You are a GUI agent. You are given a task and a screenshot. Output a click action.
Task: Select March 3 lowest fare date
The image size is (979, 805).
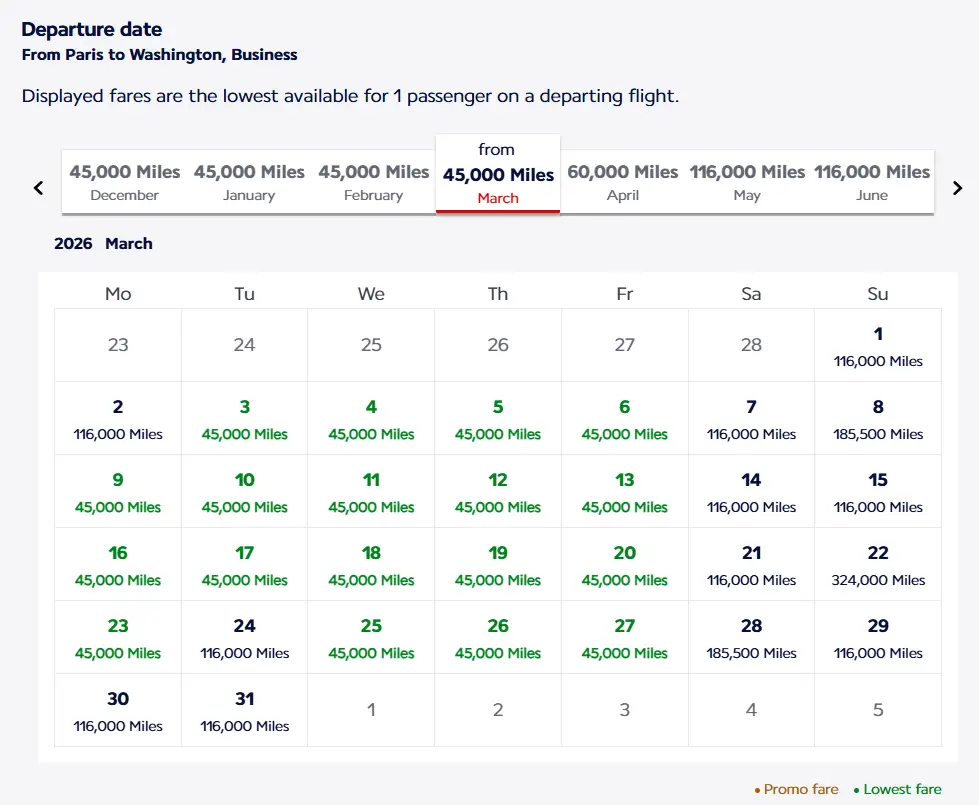[x=245, y=419]
